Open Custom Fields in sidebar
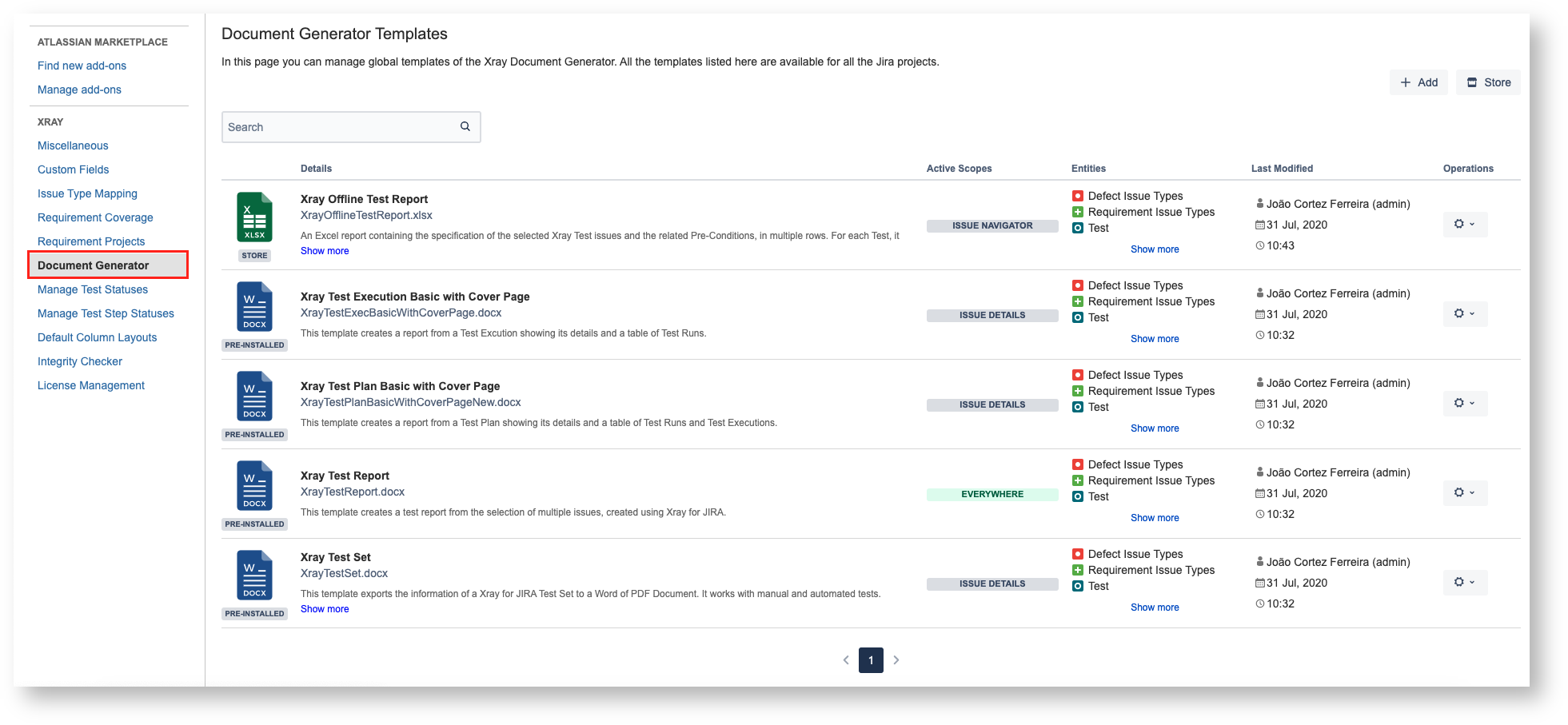Screen dimensions: 1568x725 pyautogui.click(x=73, y=169)
